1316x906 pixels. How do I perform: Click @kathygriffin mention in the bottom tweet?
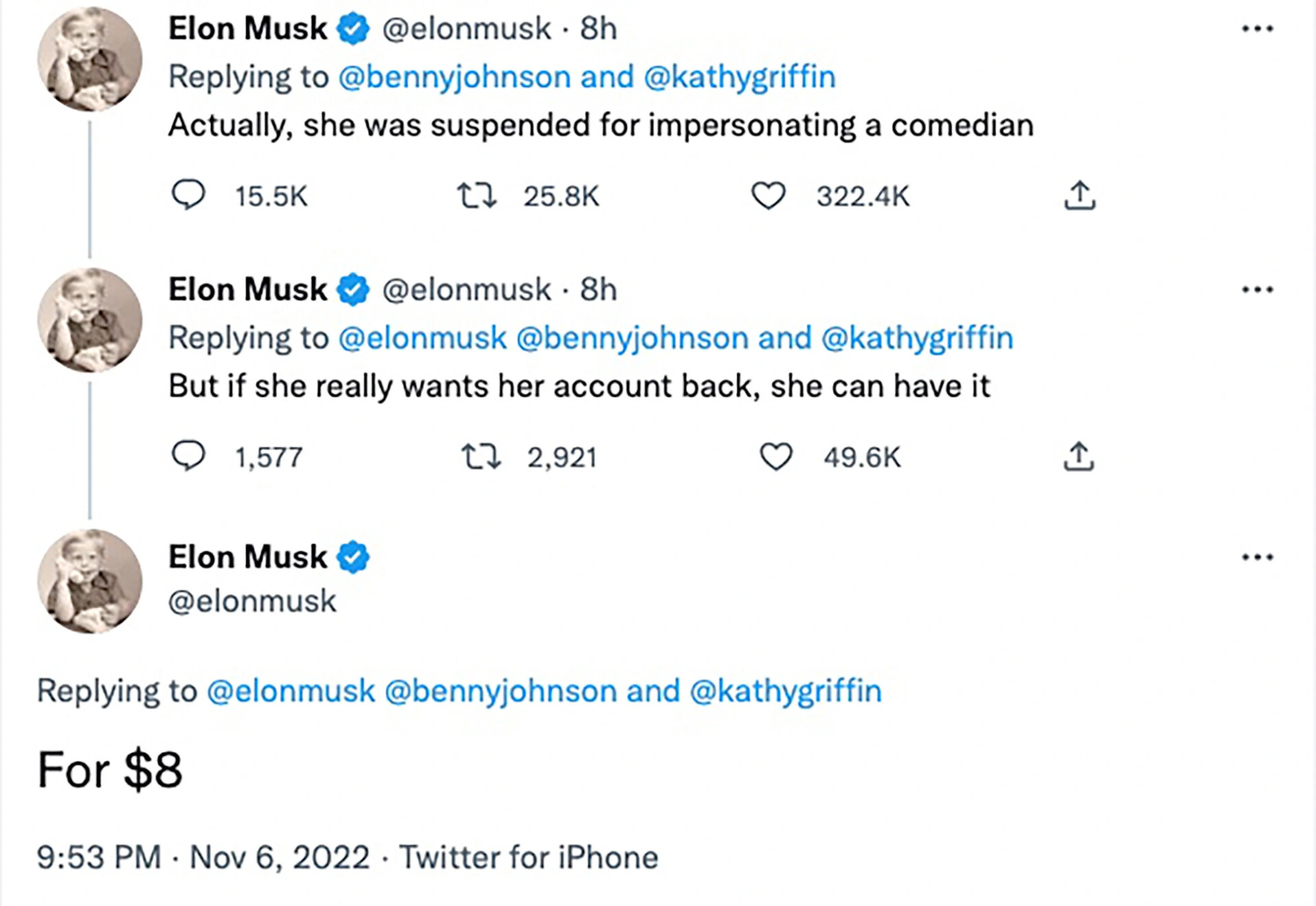pyautogui.click(x=785, y=691)
